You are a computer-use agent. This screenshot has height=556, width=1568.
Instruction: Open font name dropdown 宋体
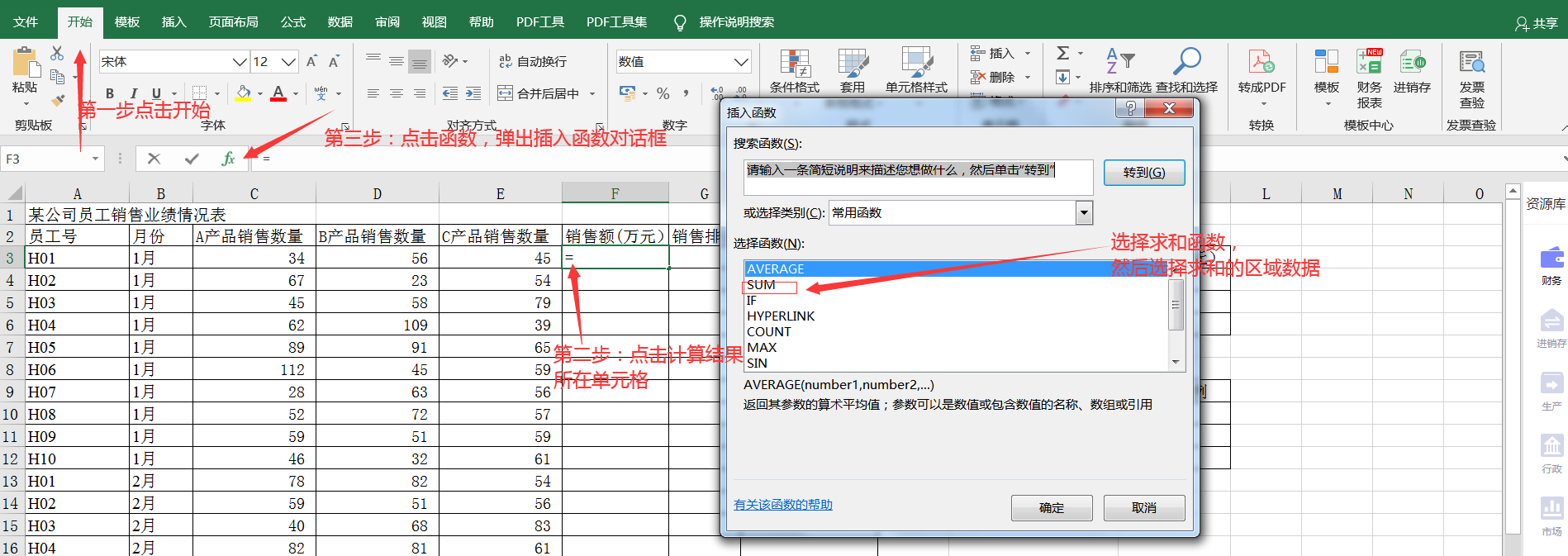[240, 61]
